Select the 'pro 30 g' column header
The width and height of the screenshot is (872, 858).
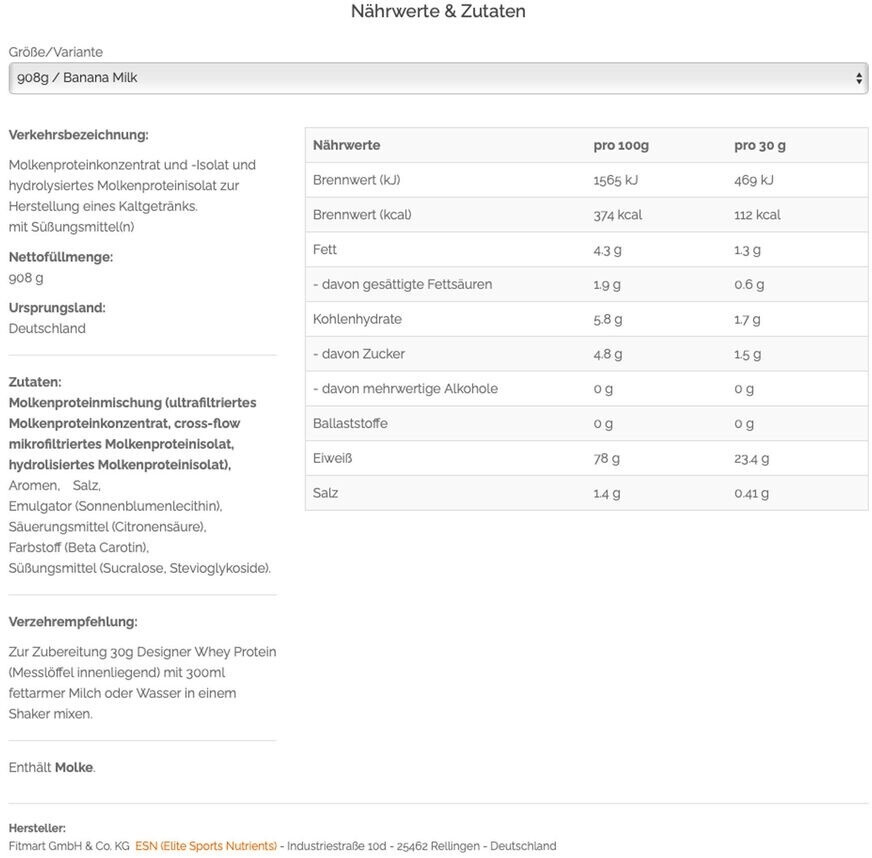coord(760,145)
